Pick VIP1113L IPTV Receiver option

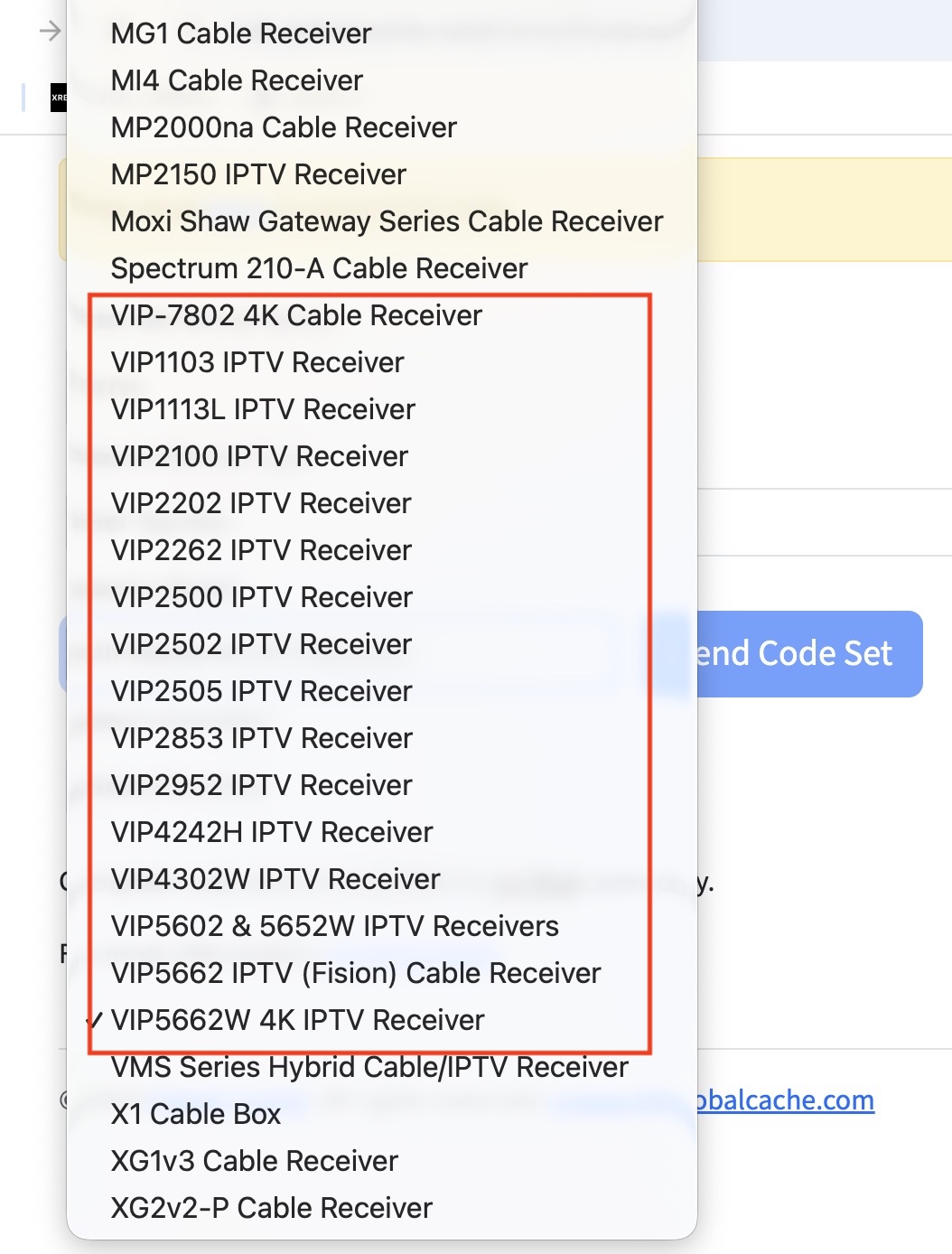pyautogui.click(x=263, y=409)
